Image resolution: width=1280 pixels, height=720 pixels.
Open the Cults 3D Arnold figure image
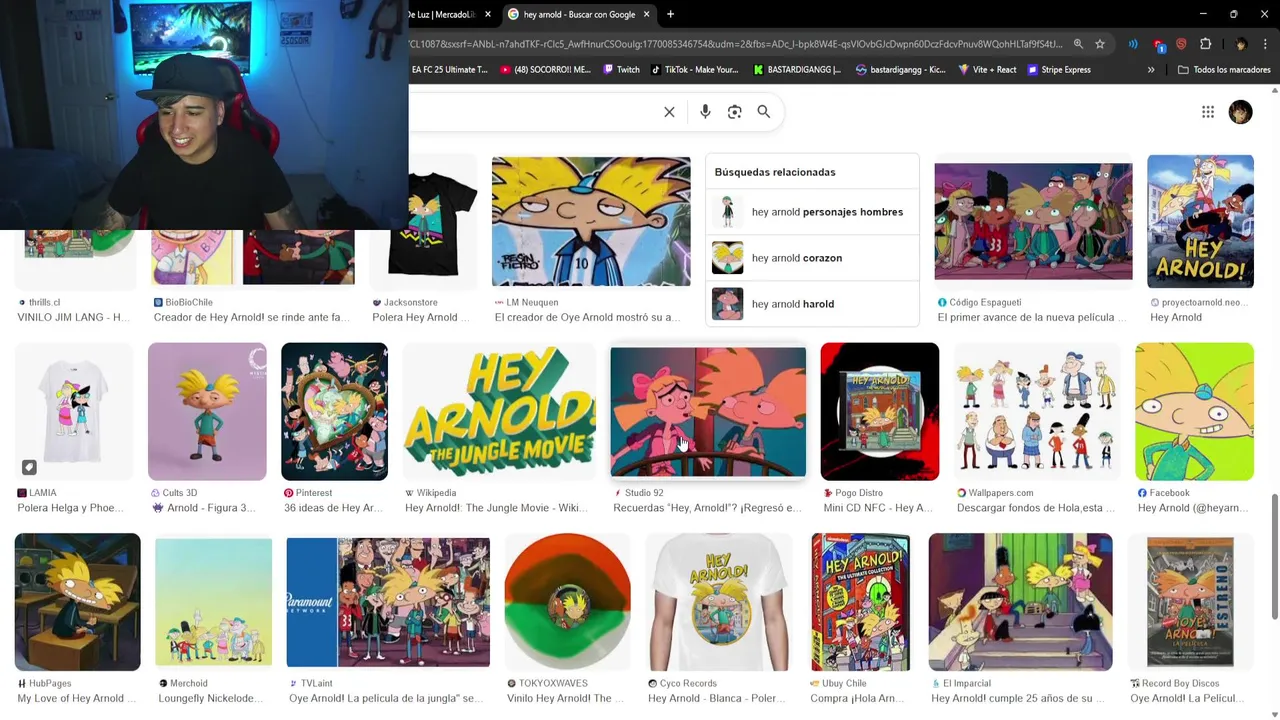tap(207, 411)
